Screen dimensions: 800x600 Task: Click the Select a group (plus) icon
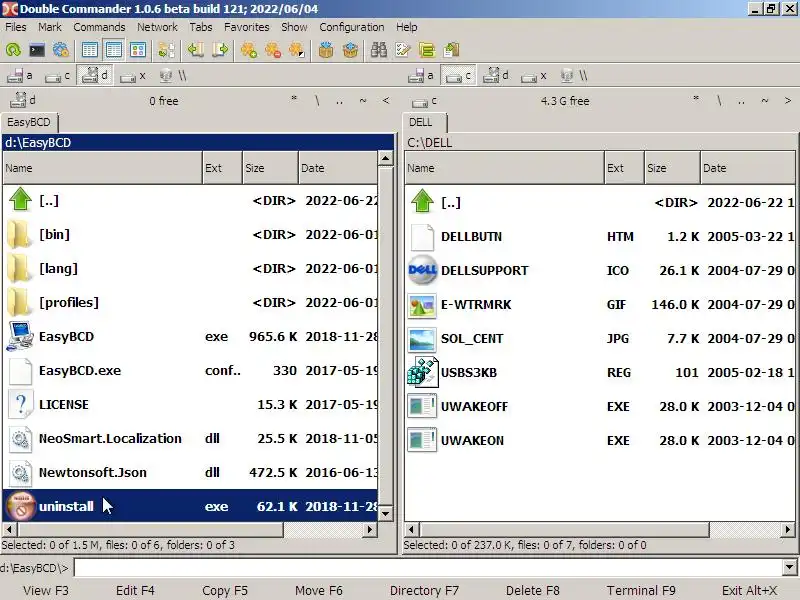(x=248, y=50)
